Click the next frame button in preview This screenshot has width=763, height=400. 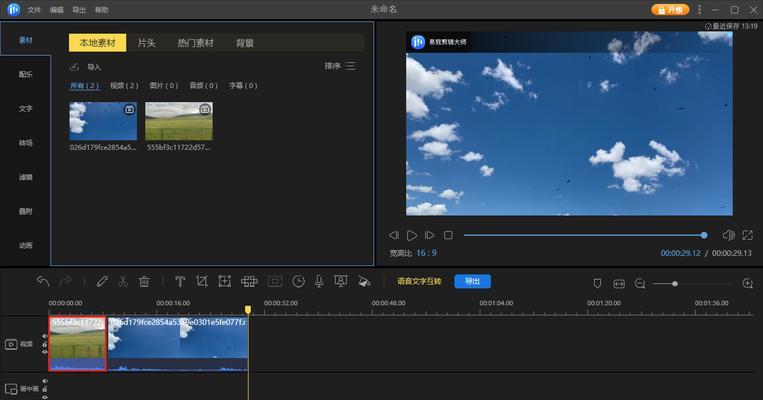(429, 236)
